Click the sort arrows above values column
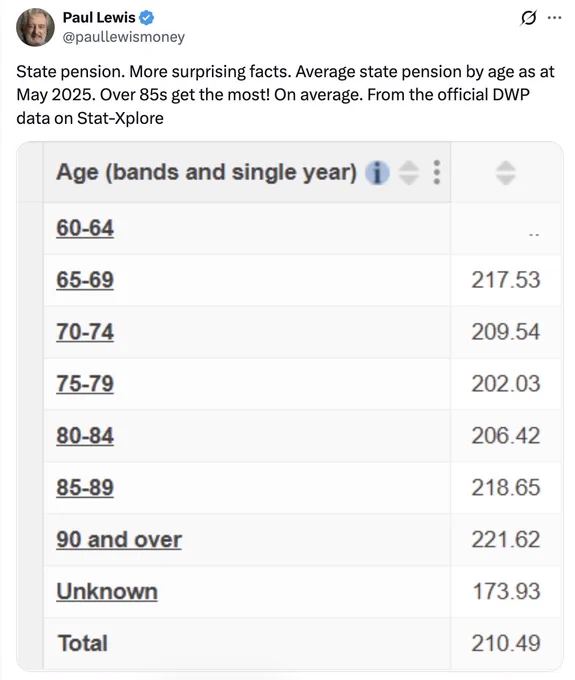 tap(506, 173)
